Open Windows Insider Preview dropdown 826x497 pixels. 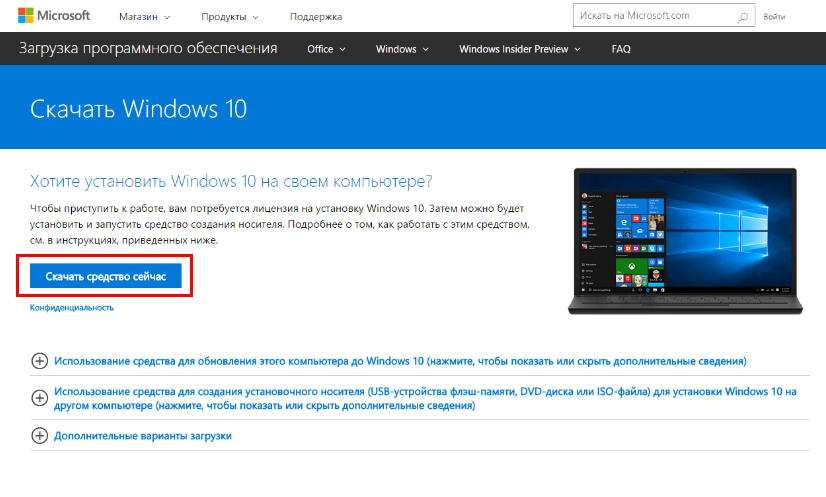coord(519,49)
